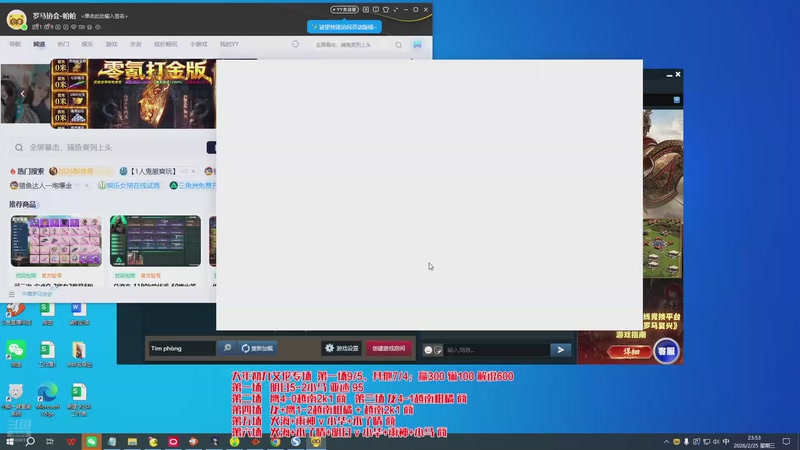This screenshot has width=800, height=450.
Task: Open the 我的YY tab
Action: pos(229,44)
